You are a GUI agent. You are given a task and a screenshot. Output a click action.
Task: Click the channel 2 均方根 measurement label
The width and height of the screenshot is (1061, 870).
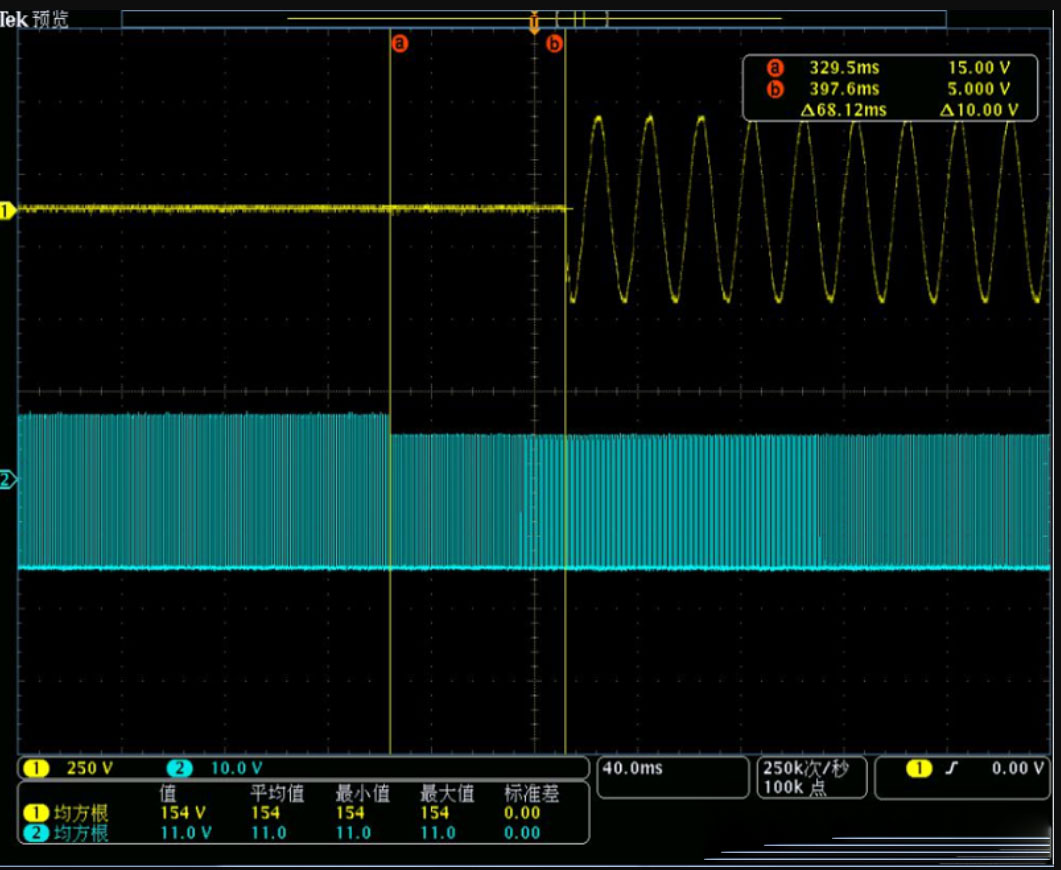coord(81,833)
